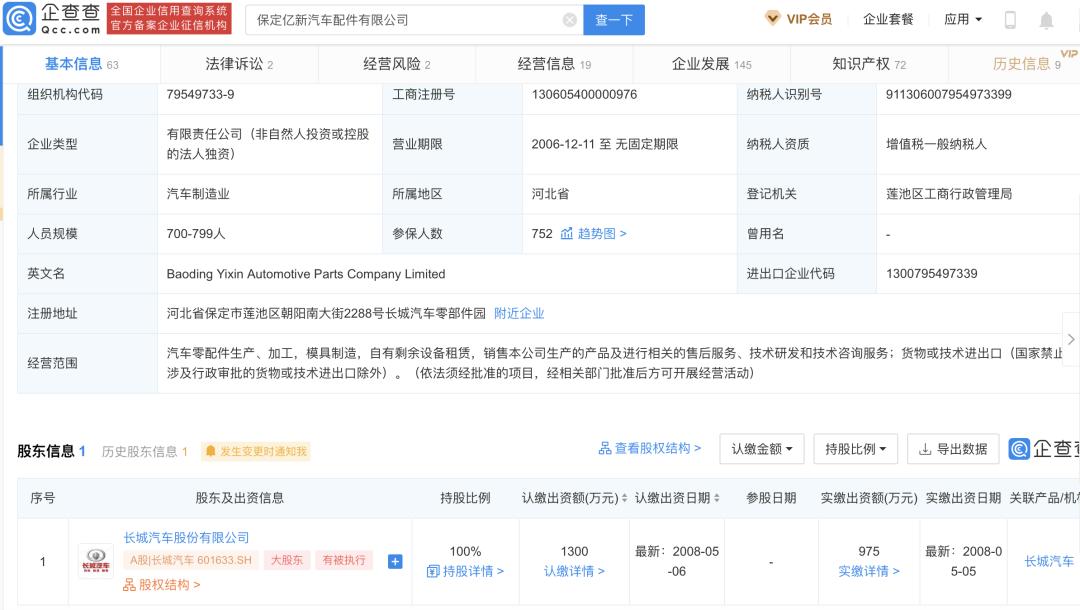This screenshot has height=610, width=1080.
Task: Open the 认缴金额 dropdown
Action: click(x=762, y=450)
